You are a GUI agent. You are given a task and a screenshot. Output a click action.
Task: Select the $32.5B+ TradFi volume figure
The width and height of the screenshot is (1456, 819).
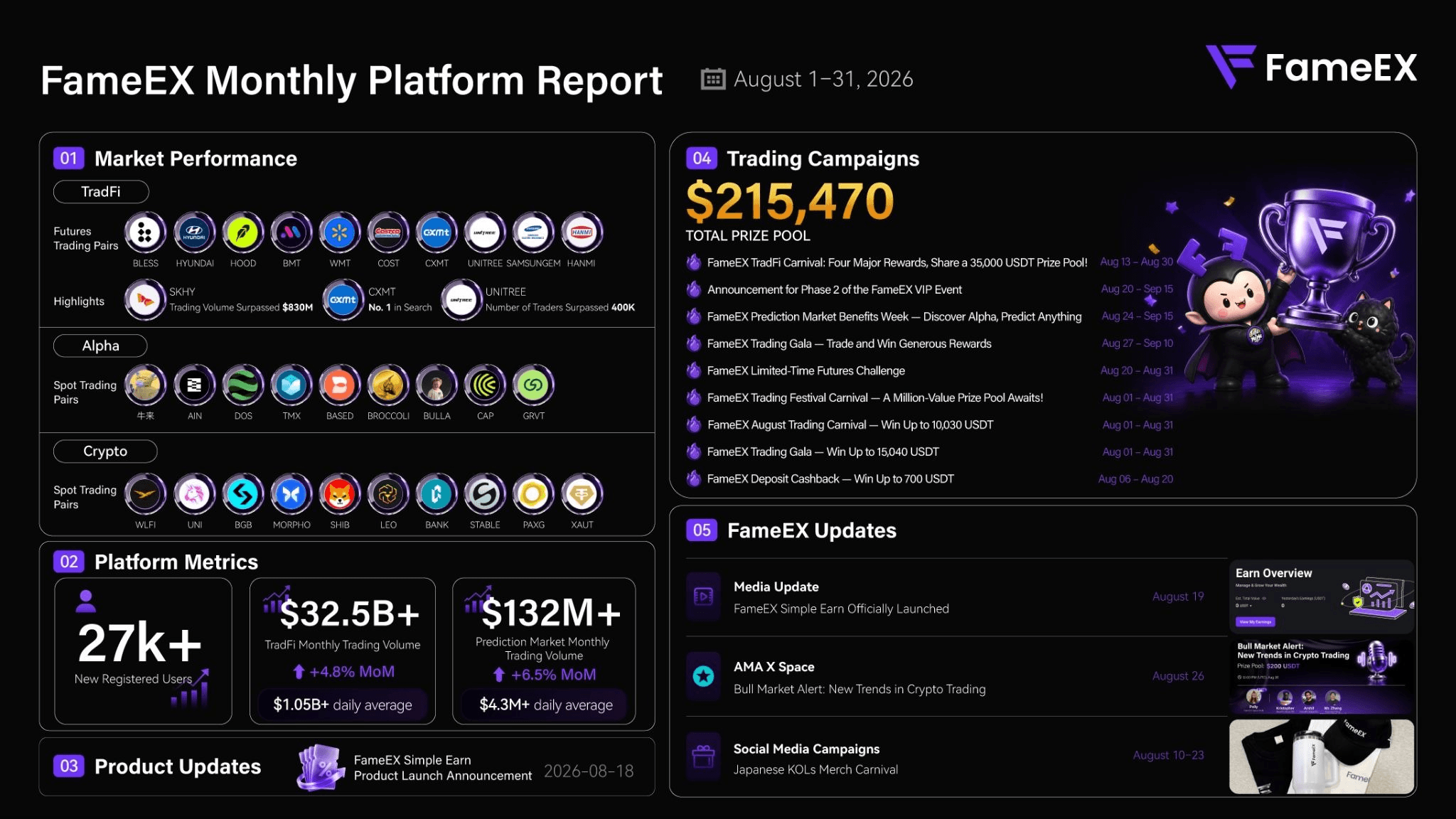point(350,614)
